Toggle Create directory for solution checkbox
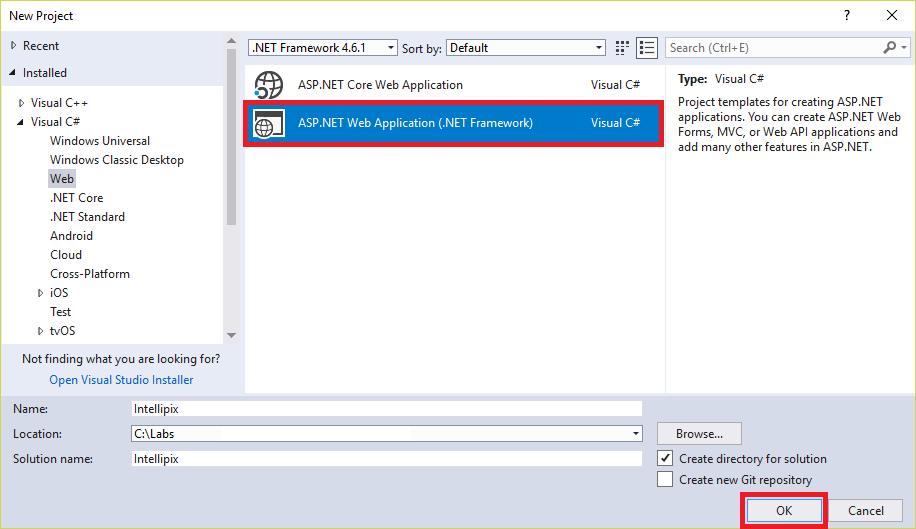Image resolution: width=916 pixels, height=529 pixels. tap(665, 458)
